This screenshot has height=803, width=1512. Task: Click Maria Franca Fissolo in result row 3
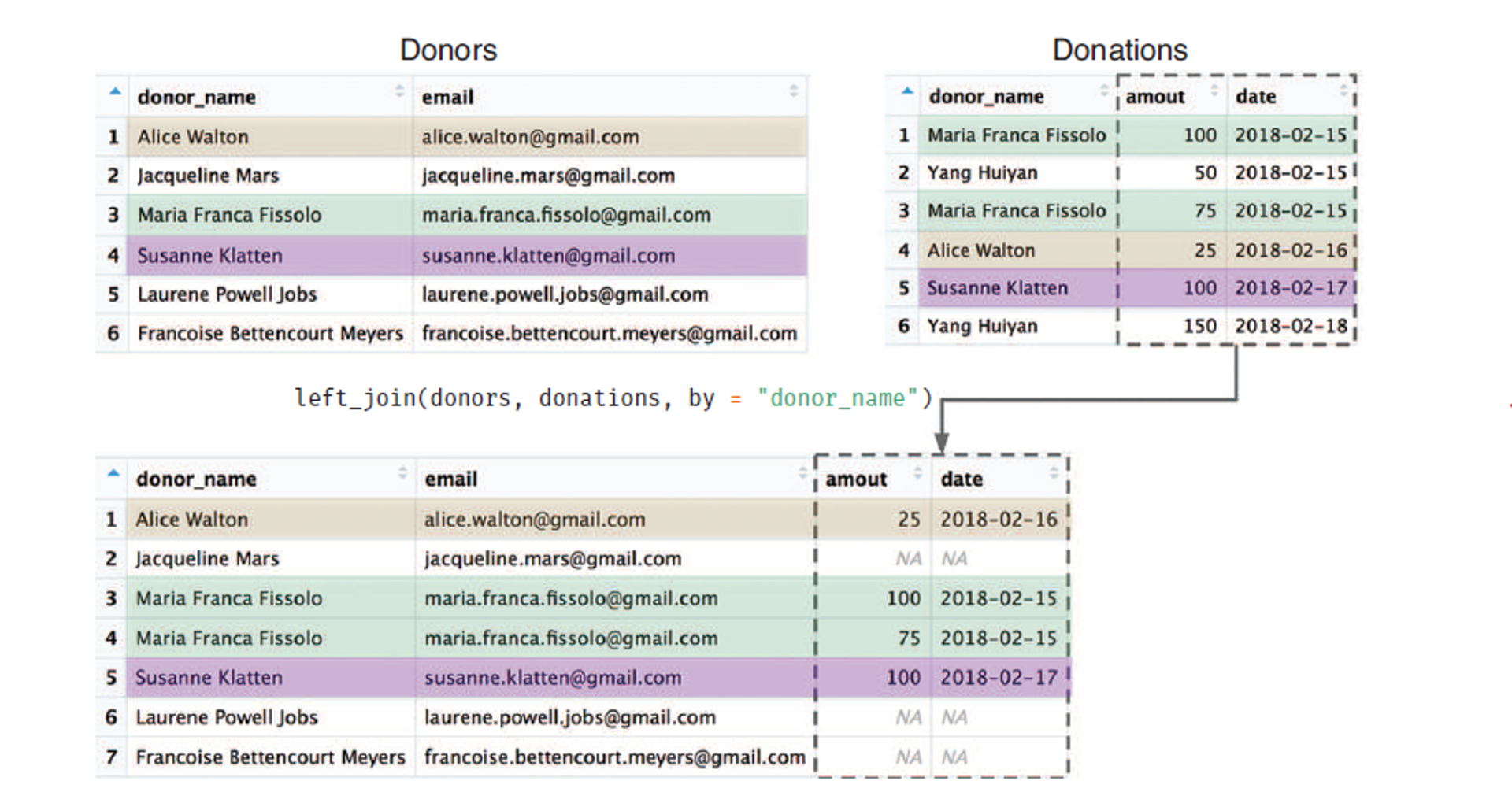tap(228, 598)
